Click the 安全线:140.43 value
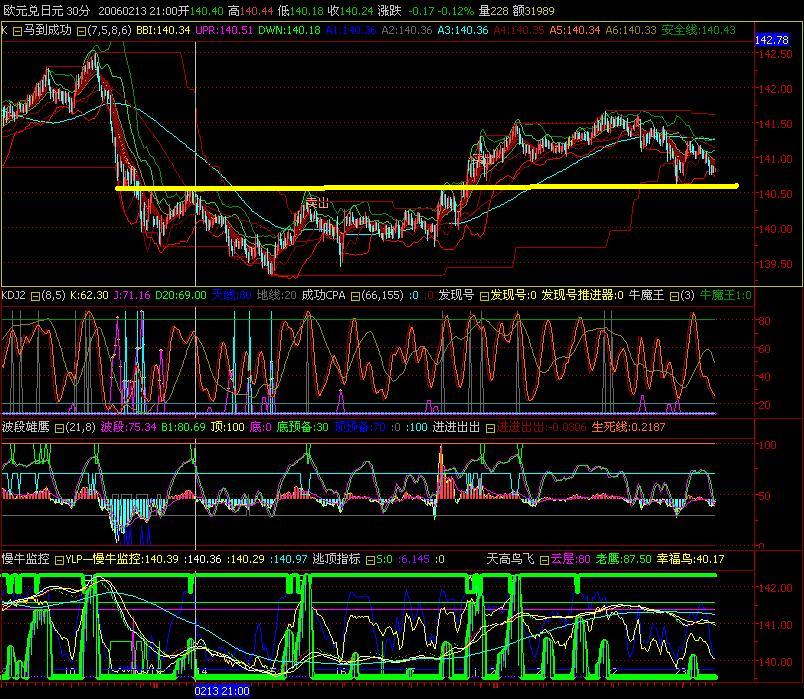The image size is (804, 699). tap(698, 30)
